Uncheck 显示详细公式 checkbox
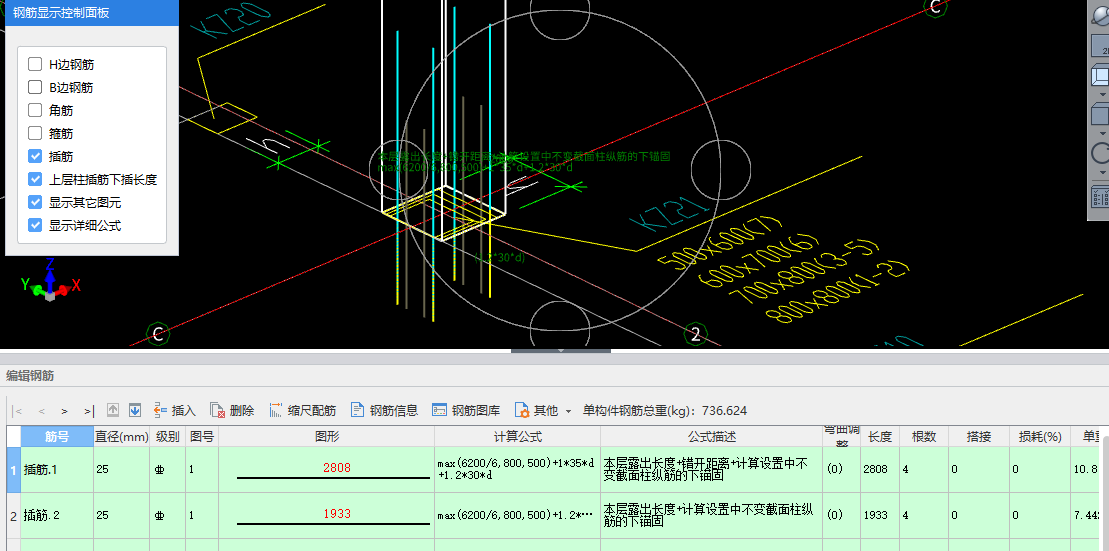Image resolution: width=1109 pixels, height=551 pixels. 35,225
